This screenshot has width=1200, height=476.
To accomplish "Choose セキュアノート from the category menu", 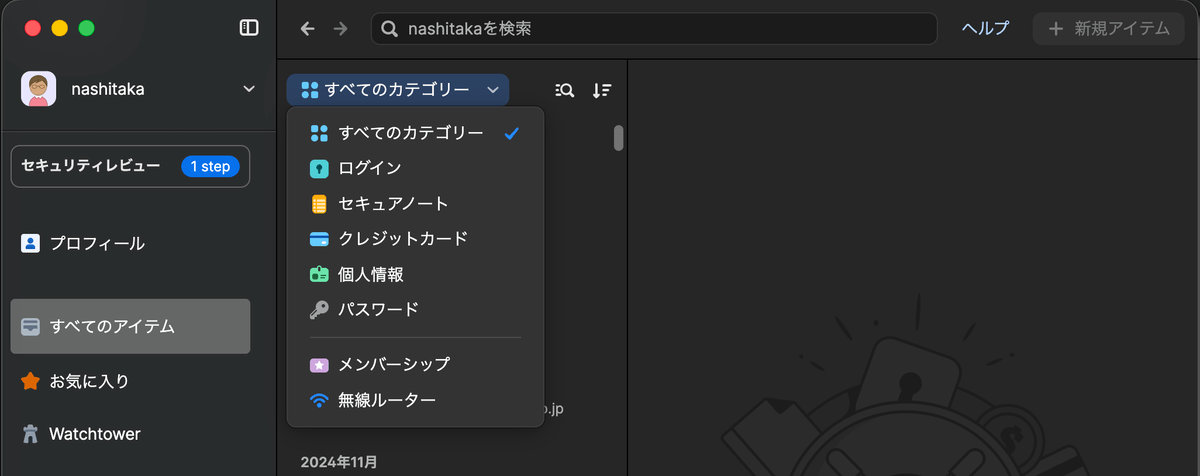I will tap(415, 204).
